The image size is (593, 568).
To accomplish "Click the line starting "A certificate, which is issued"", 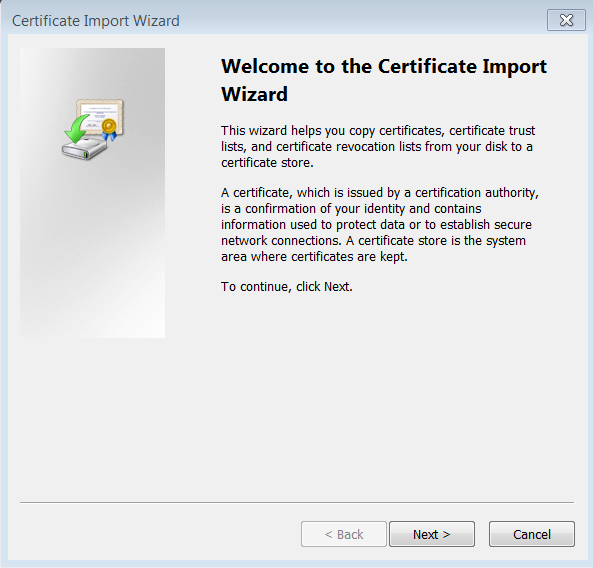I will 380,193.
